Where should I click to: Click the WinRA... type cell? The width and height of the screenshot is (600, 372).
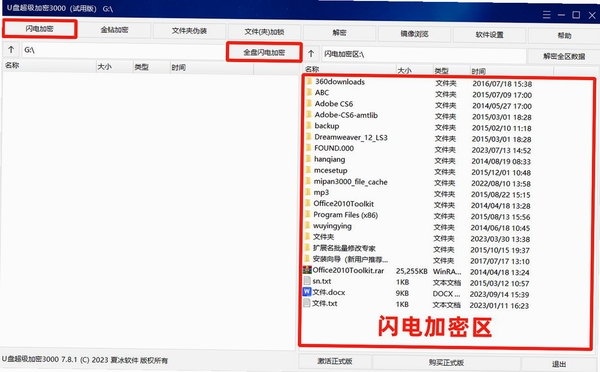point(447,272)
